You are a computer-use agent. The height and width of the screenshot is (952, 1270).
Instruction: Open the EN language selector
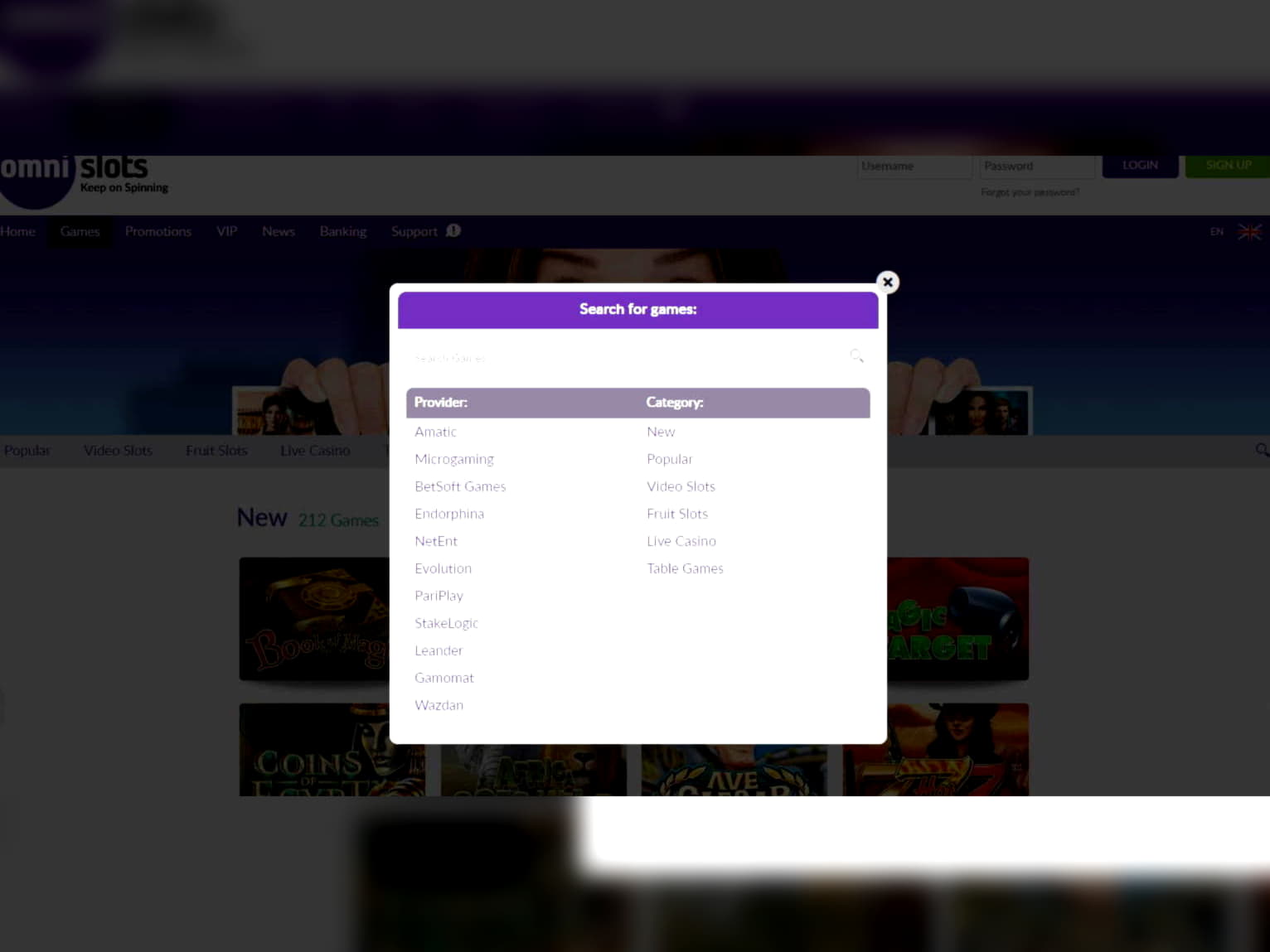click(x=1217, y=232)
